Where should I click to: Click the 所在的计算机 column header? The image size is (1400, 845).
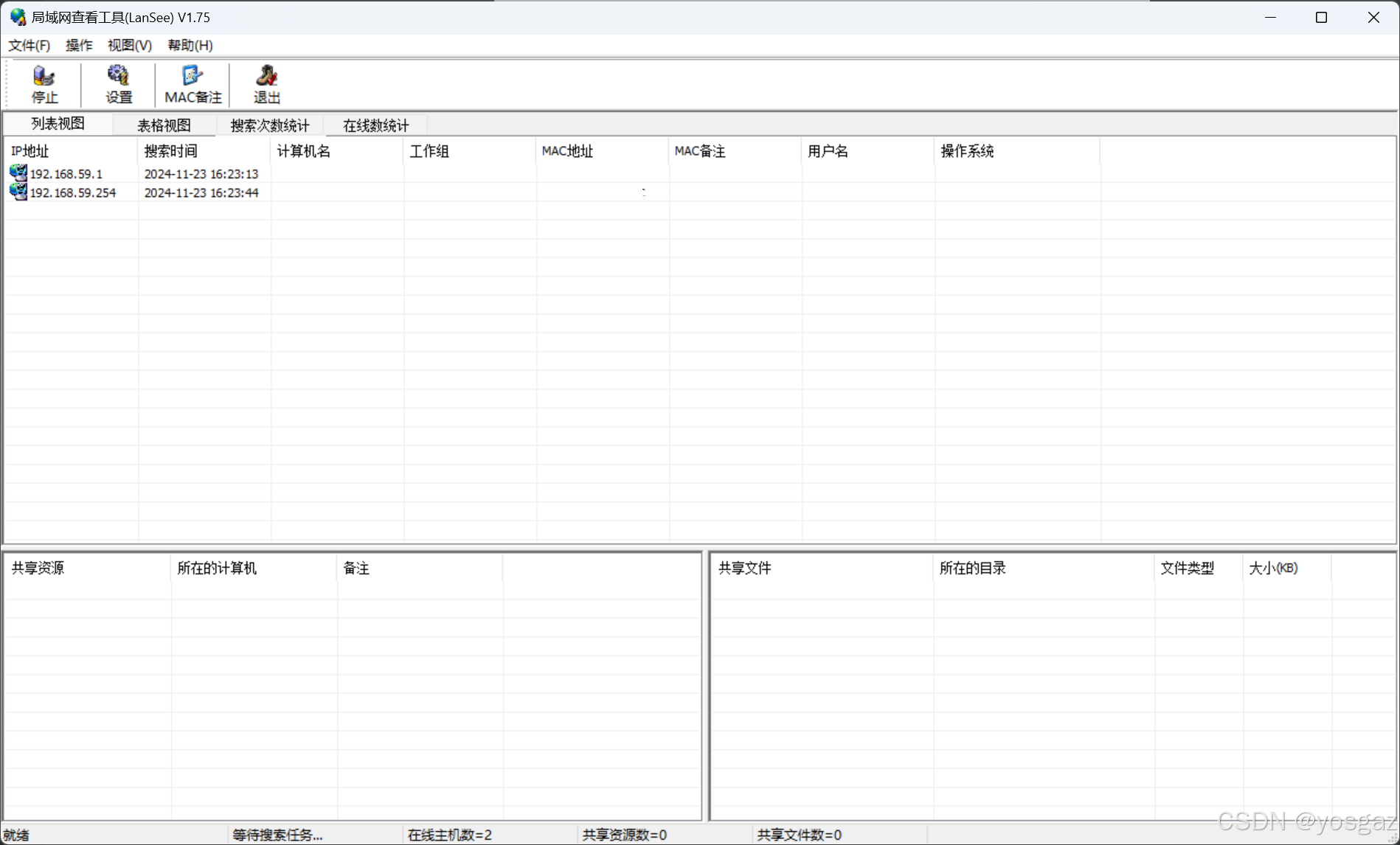[x=254, y=568]
